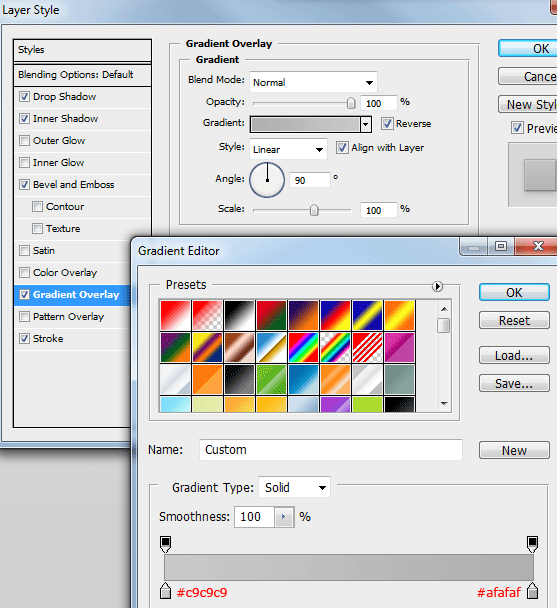Click the Angle dial
Image resolution: width=557 pixels, height=608 pixels.
tap(267, 180)
